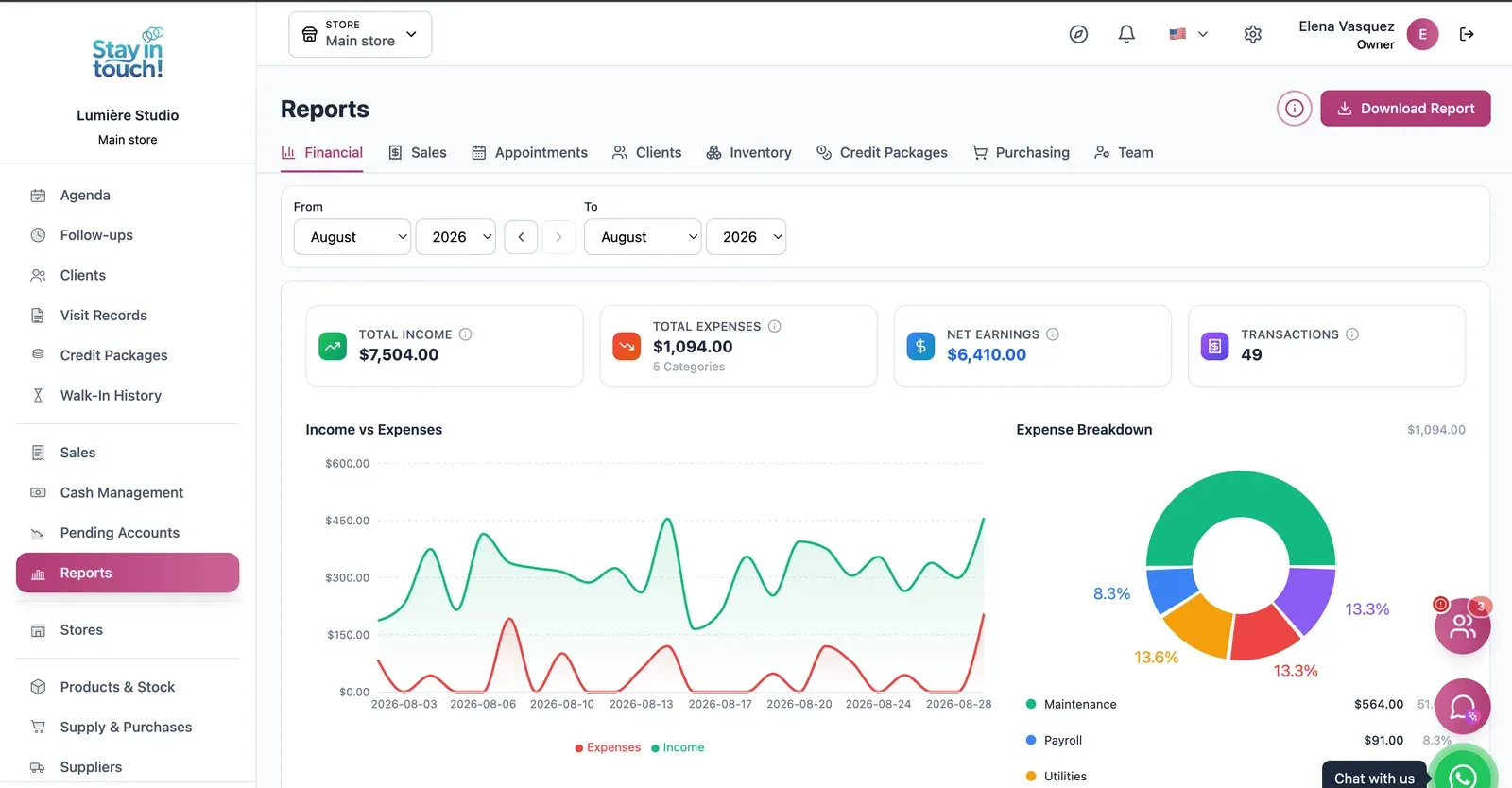Click the info circle next to Download Report
Image resolution: width=1512 pixels, height=788 pixels.
(1295, 109)
